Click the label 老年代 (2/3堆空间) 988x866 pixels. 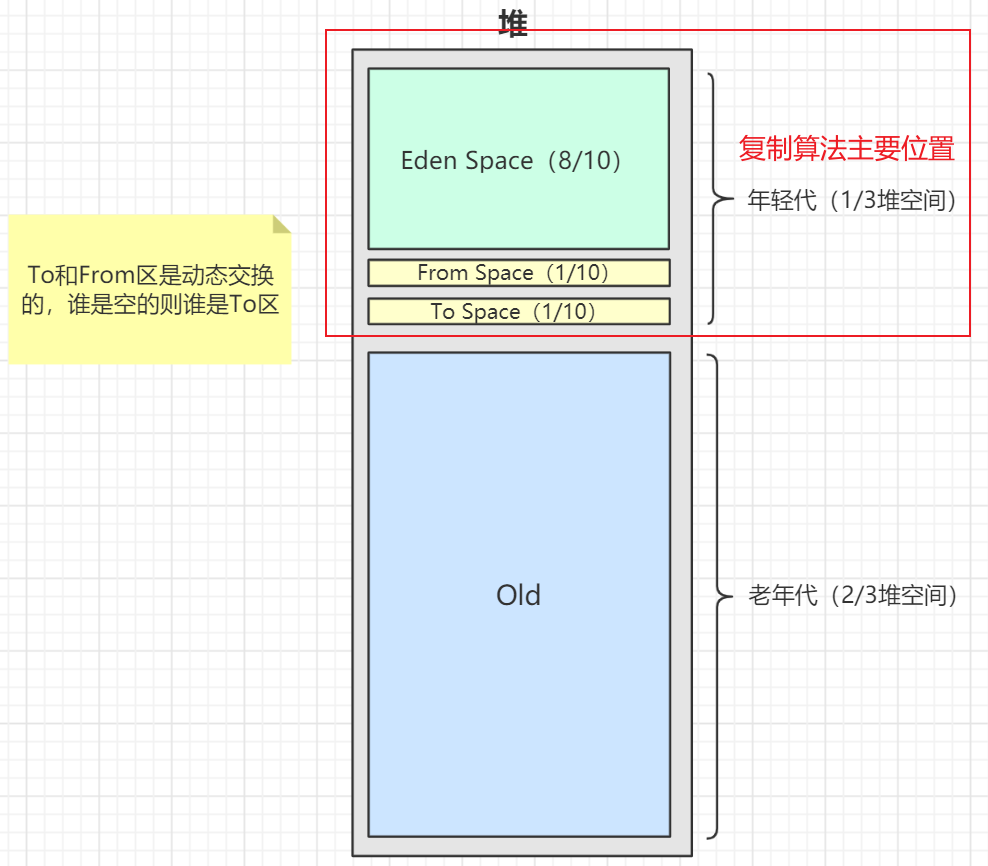(853, 595)
